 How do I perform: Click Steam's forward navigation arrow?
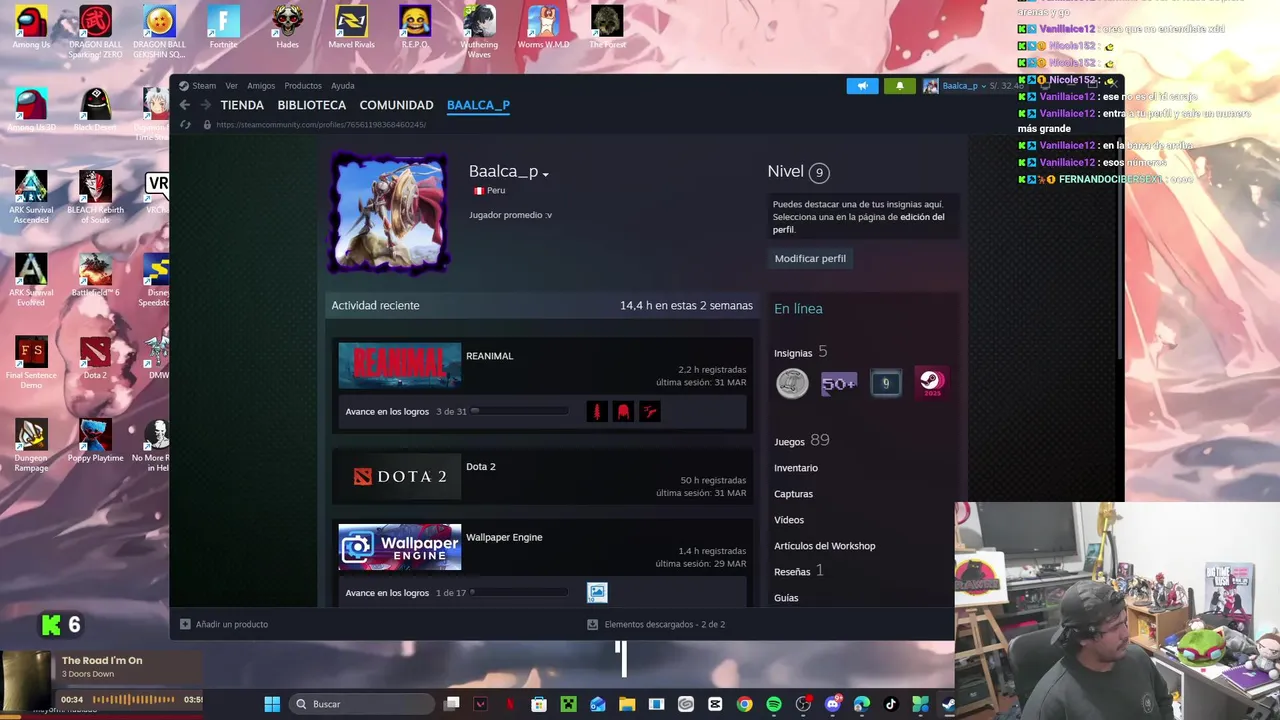click(206, 105)
